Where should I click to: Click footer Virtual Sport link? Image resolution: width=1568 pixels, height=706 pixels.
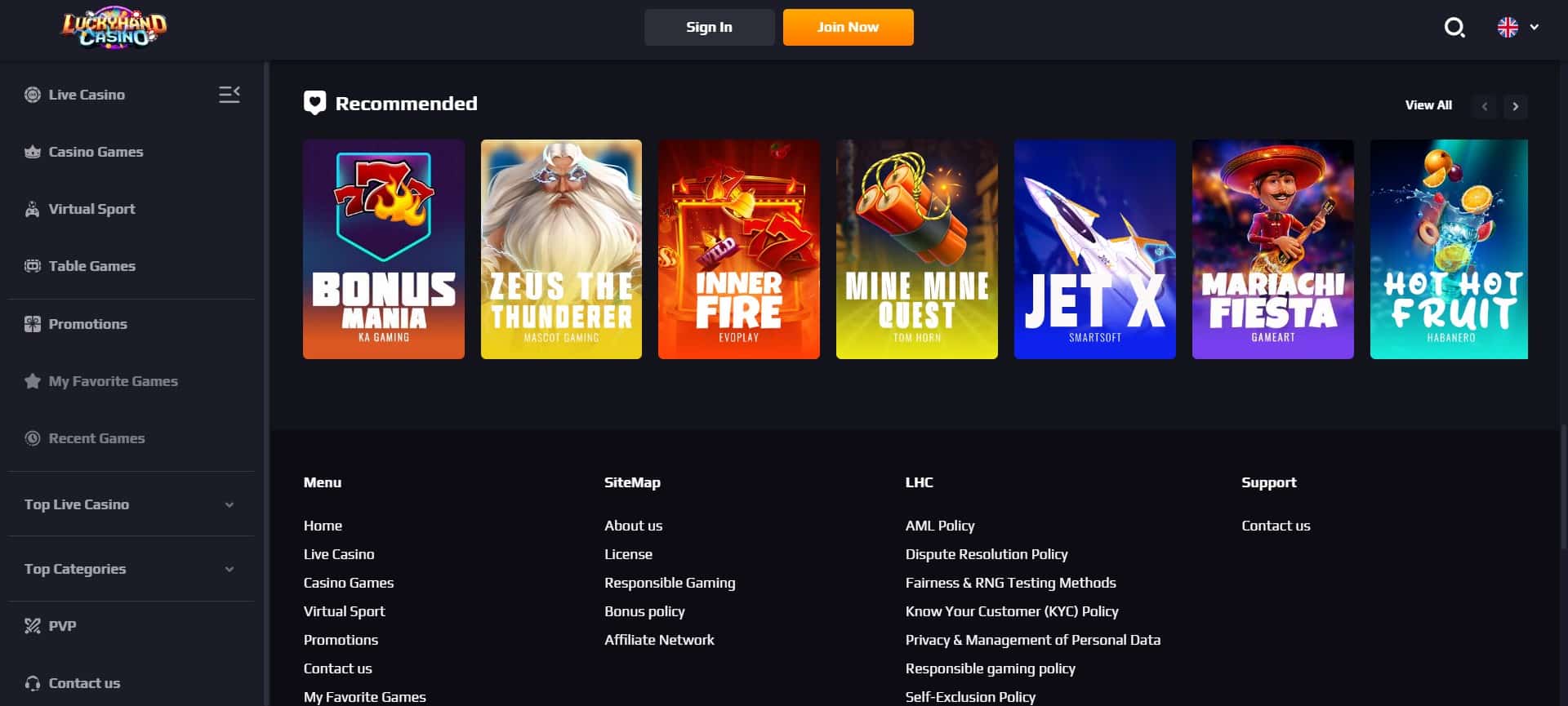pos(344,611)
